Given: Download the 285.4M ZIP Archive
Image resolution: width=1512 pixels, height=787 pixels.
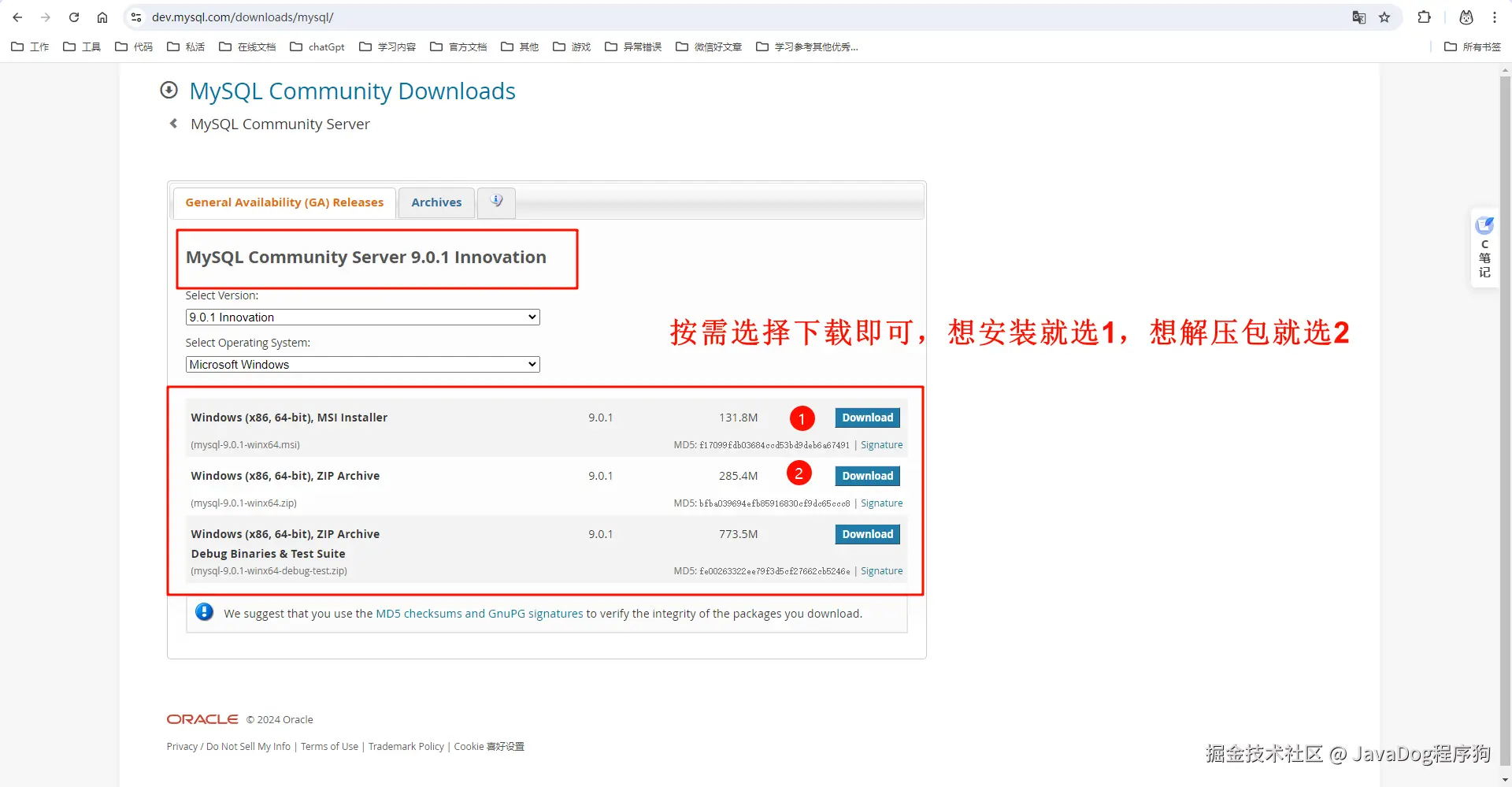Looking at the screenshot, I should click(867, 476).
